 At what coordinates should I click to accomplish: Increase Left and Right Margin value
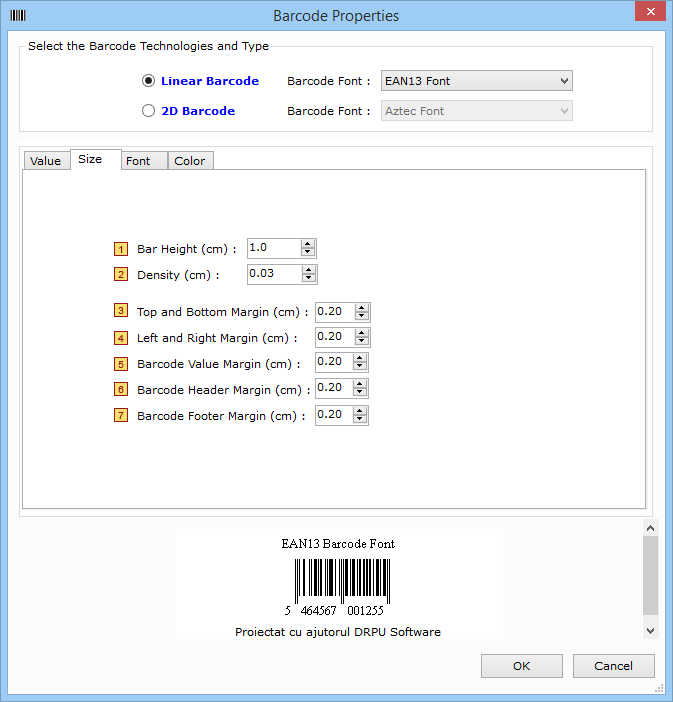pos(362,333)
